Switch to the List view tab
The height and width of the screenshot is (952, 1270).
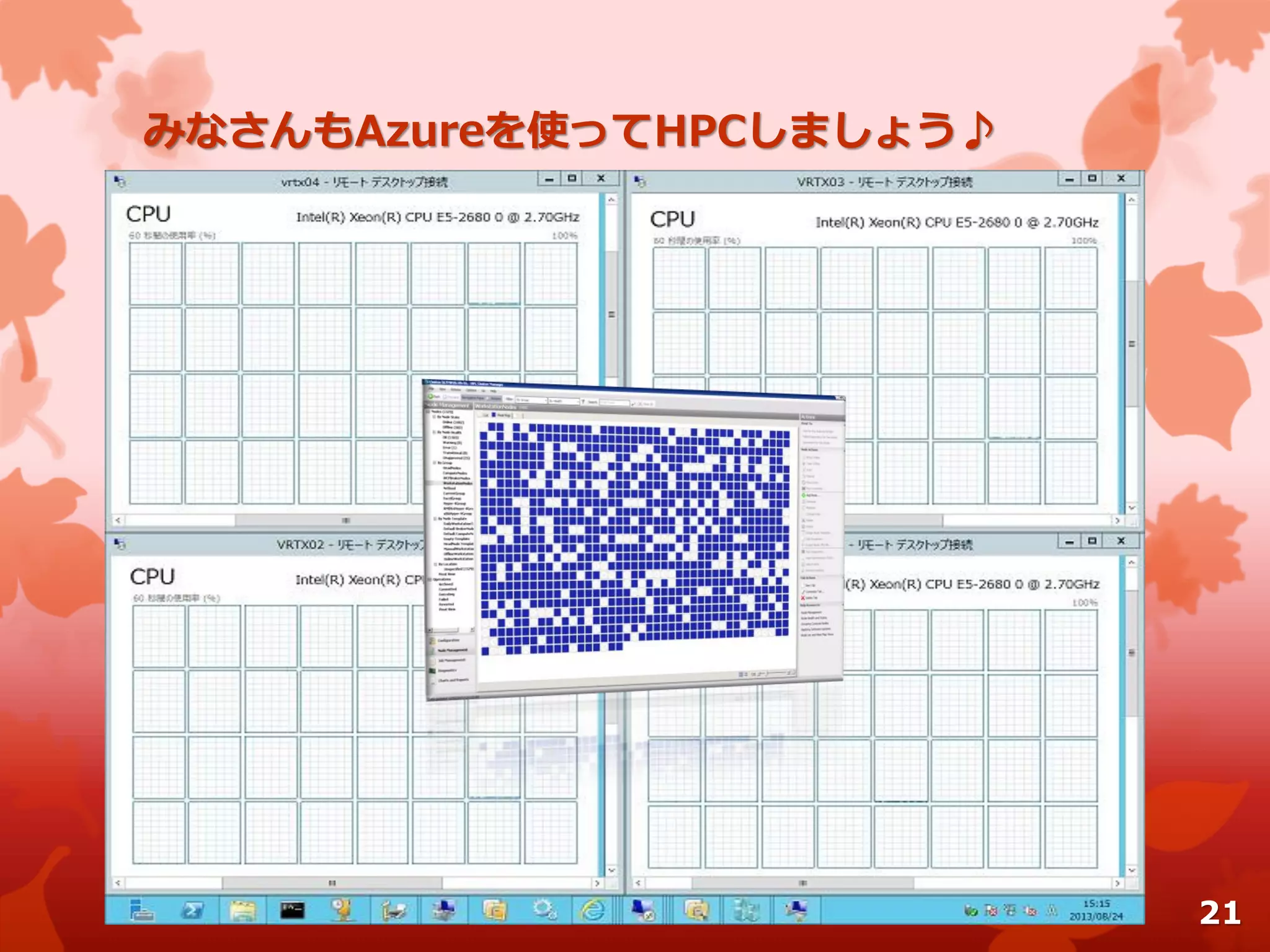click(x=484, y=415)
